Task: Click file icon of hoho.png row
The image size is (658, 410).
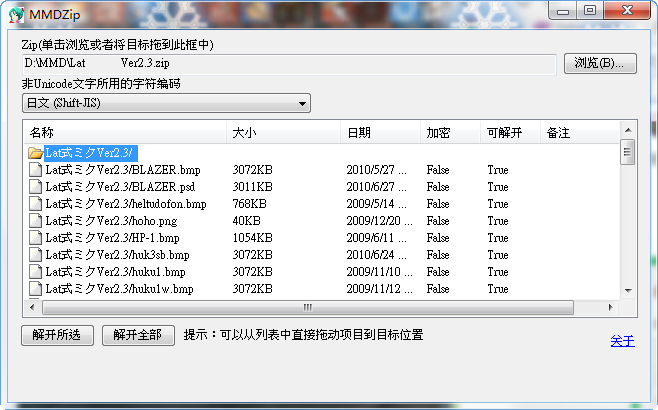Action: pos(36,221)
